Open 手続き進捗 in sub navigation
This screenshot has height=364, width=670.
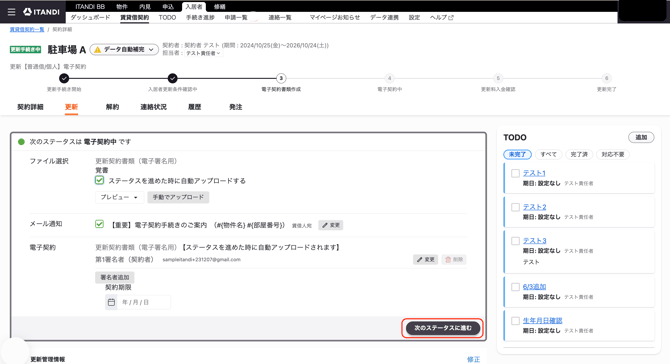pyautogui.click(x=200, y=18)
